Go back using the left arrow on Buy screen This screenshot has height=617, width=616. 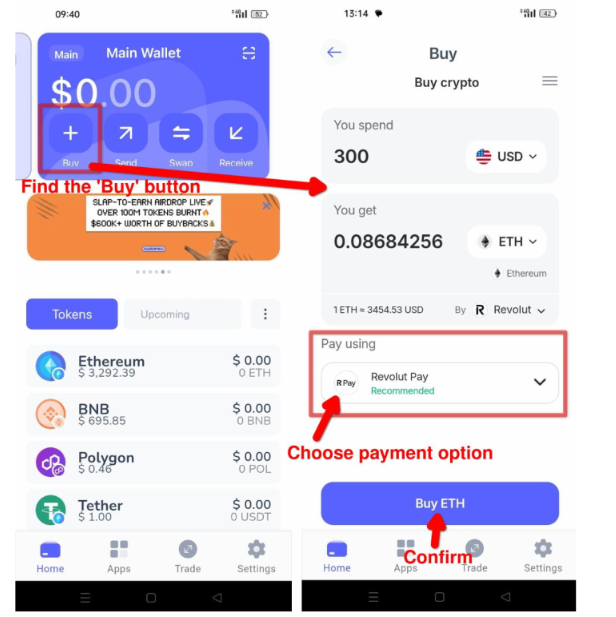[334, 52]
